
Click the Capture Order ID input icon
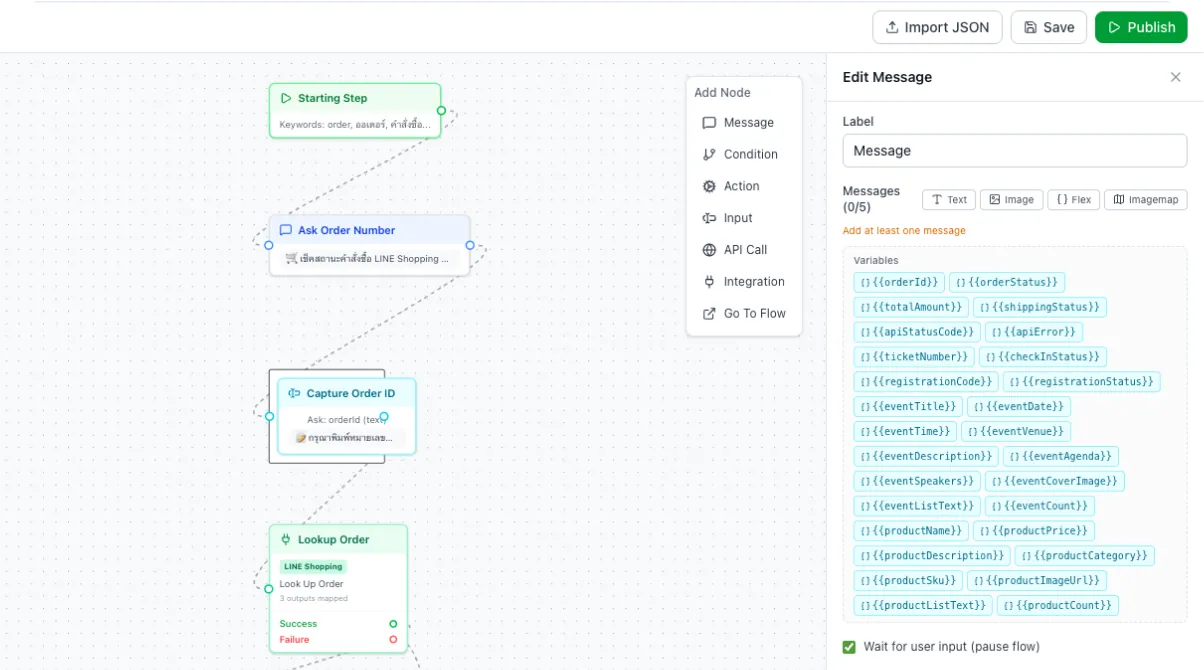[294, 393]
